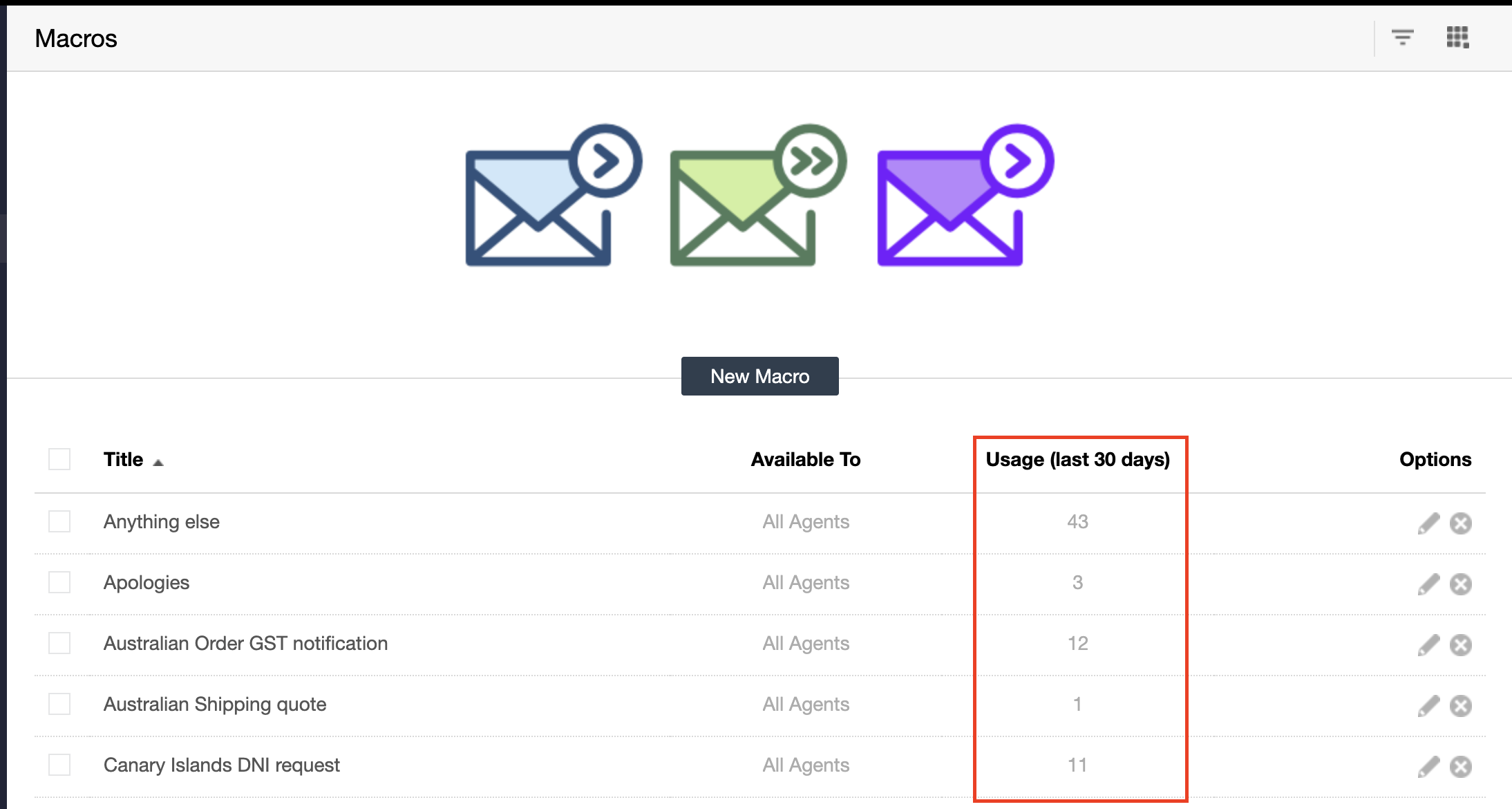Screen dimensions: 1512x809
Task: Edit the Anything else macro
Action: [x=1428, y=523]
